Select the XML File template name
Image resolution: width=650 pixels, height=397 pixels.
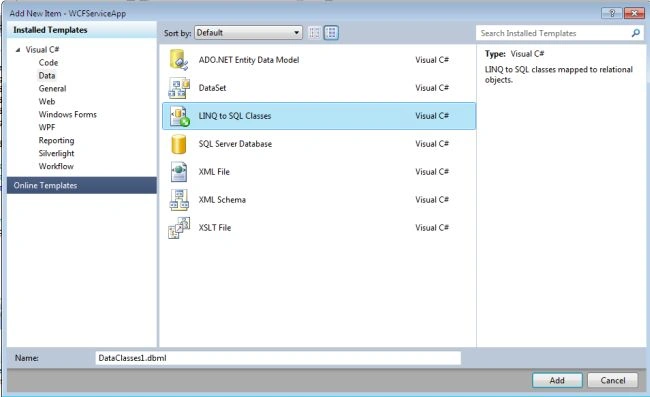214,172
